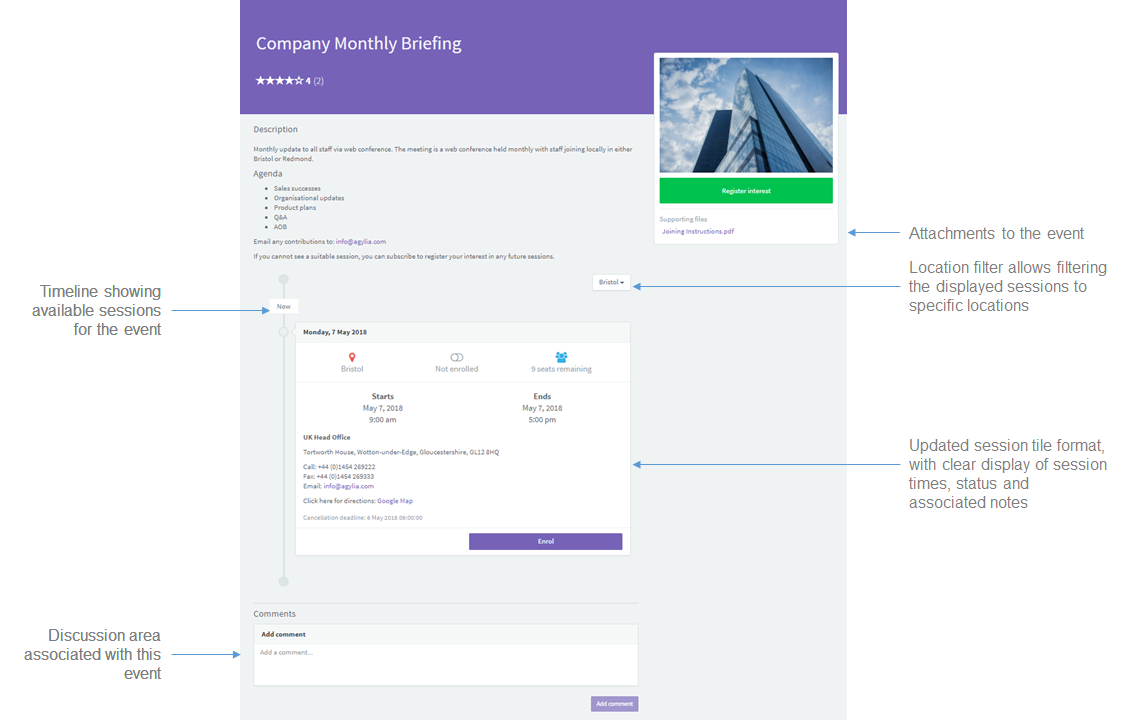The height and width of the screenshot is (720, 1123).
Task: Click the blue seats remaining group icon
Action: [561, 355]
